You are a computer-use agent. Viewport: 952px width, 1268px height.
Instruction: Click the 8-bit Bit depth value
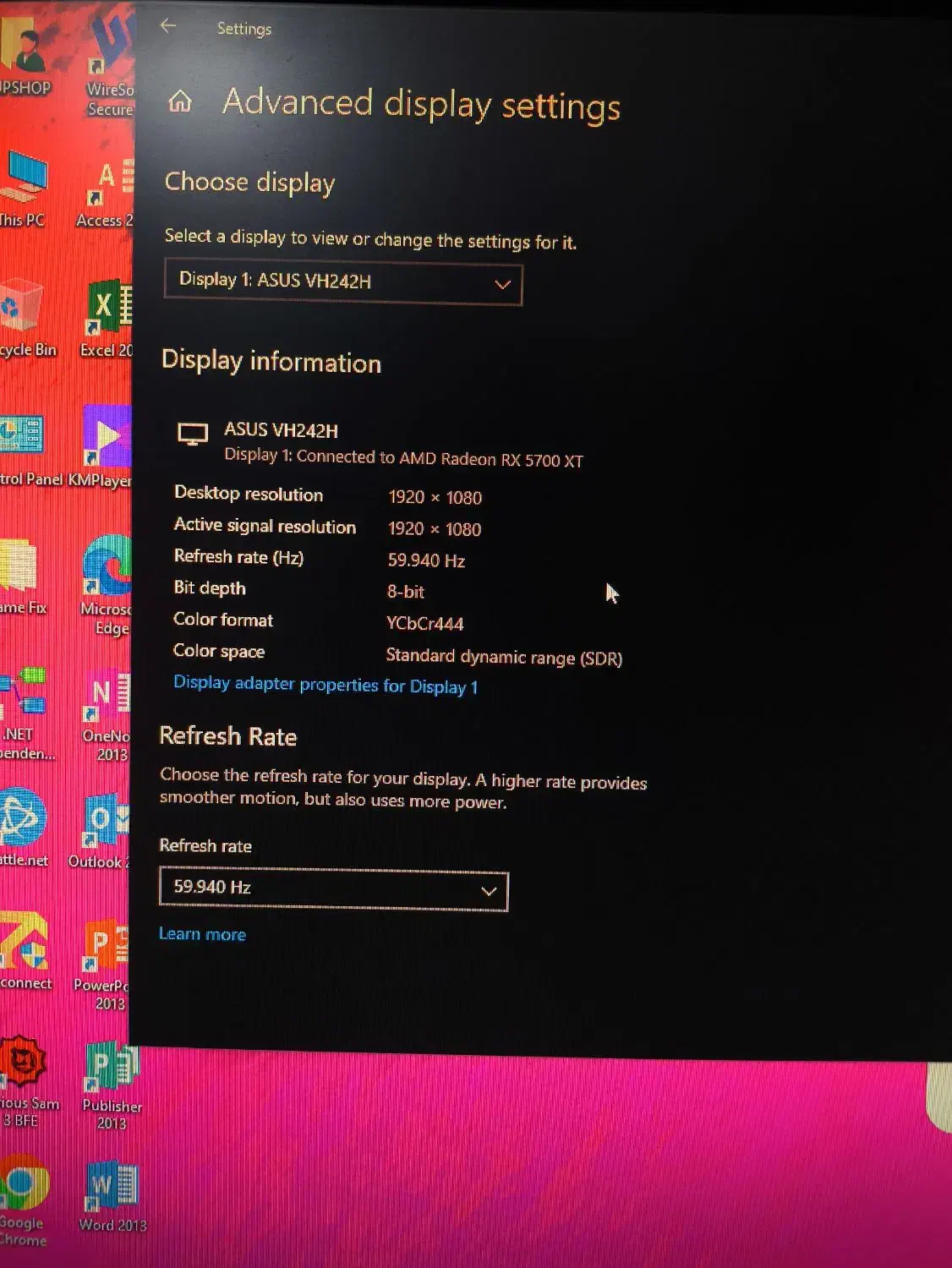(x=406, y=592)
